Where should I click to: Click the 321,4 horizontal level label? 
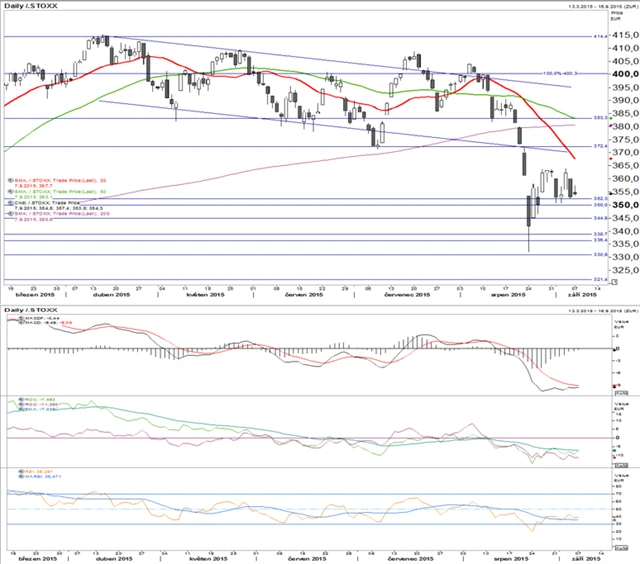(600, 280)
